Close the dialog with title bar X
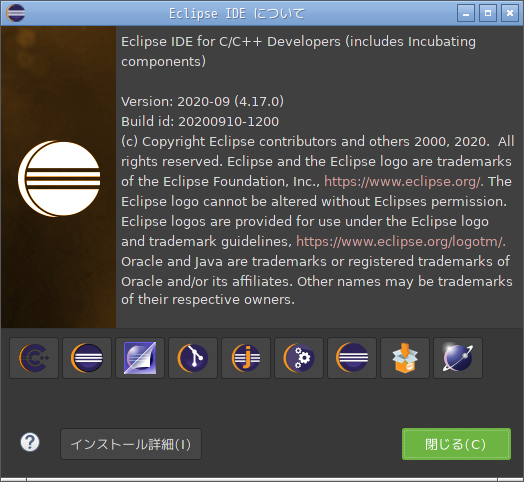Image resolution: width=524 pixels, height=482 pixels. click(x=510, y=13)
